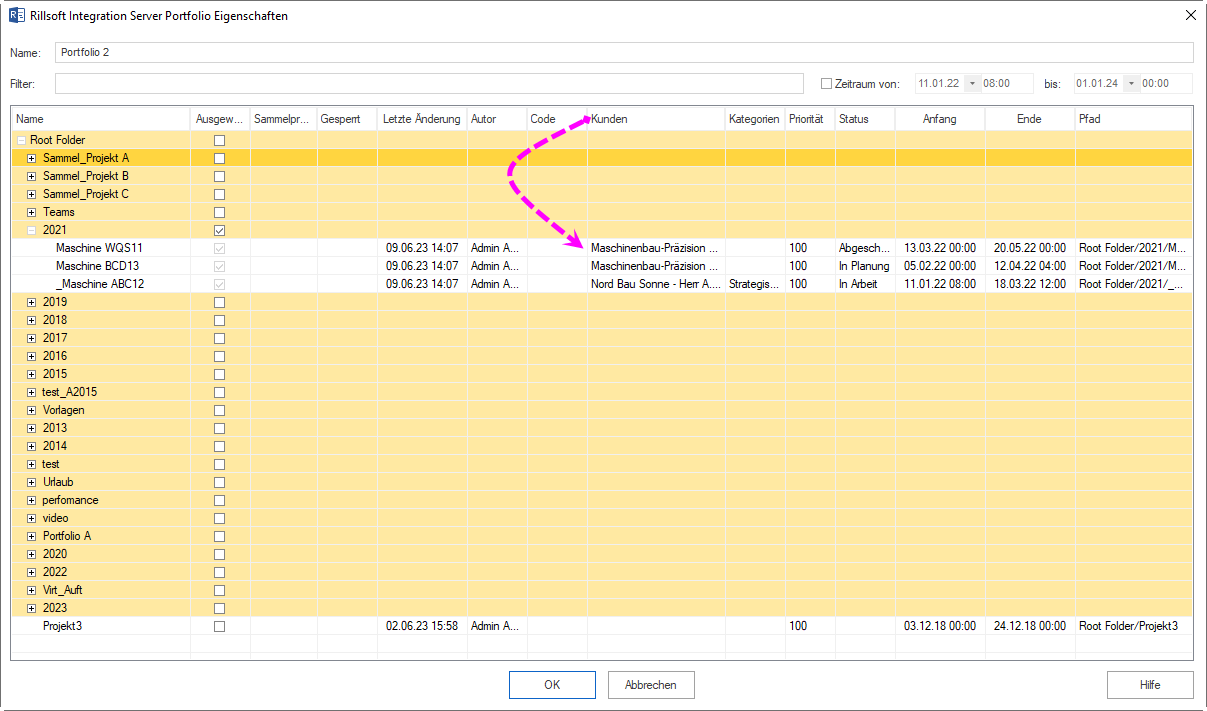Click the 13.03.22 00:00 start date cell

[940, 248]
